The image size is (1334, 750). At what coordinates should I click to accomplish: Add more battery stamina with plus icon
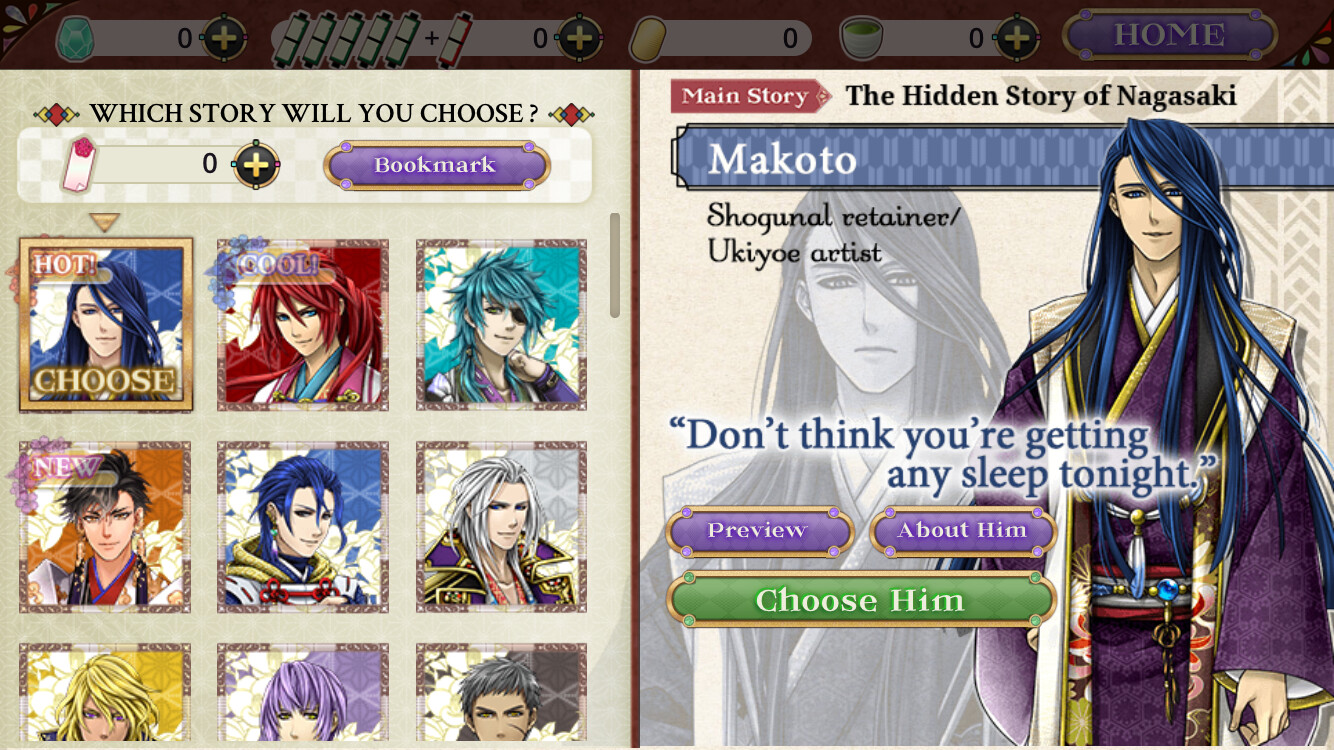pos(580,39)
